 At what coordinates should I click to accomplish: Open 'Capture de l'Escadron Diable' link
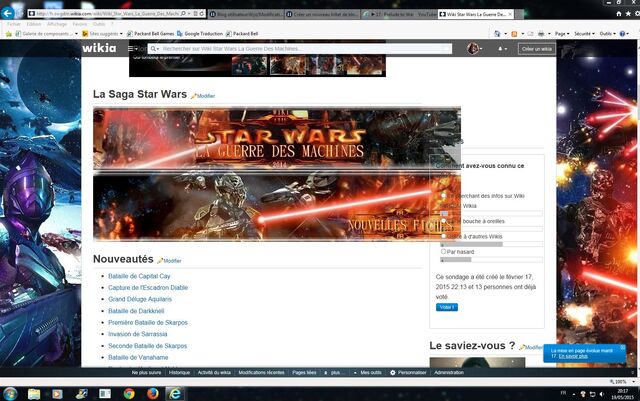point(148,287)
